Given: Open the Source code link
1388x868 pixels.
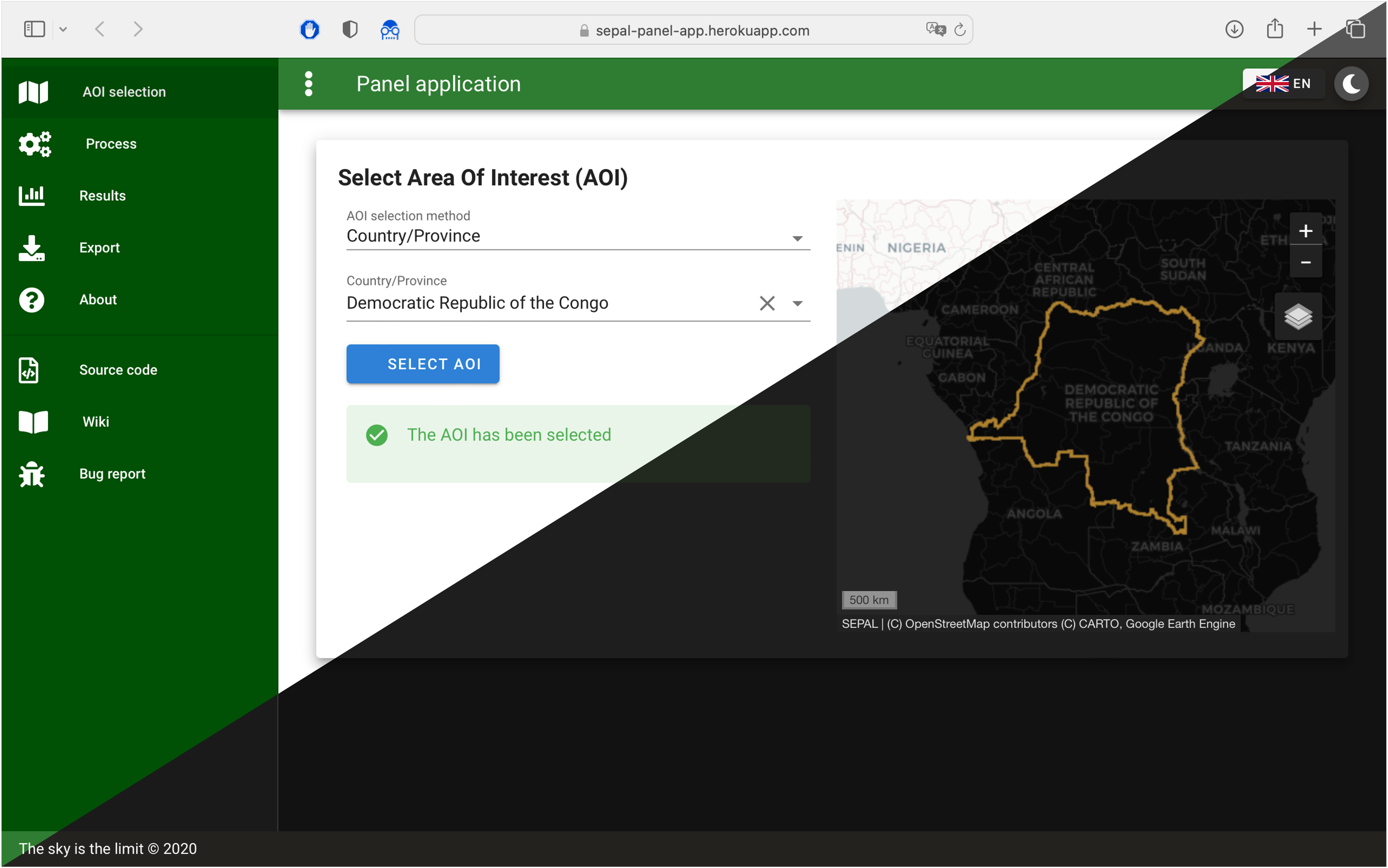Looking at the screenshot, I should coord(118,370).
